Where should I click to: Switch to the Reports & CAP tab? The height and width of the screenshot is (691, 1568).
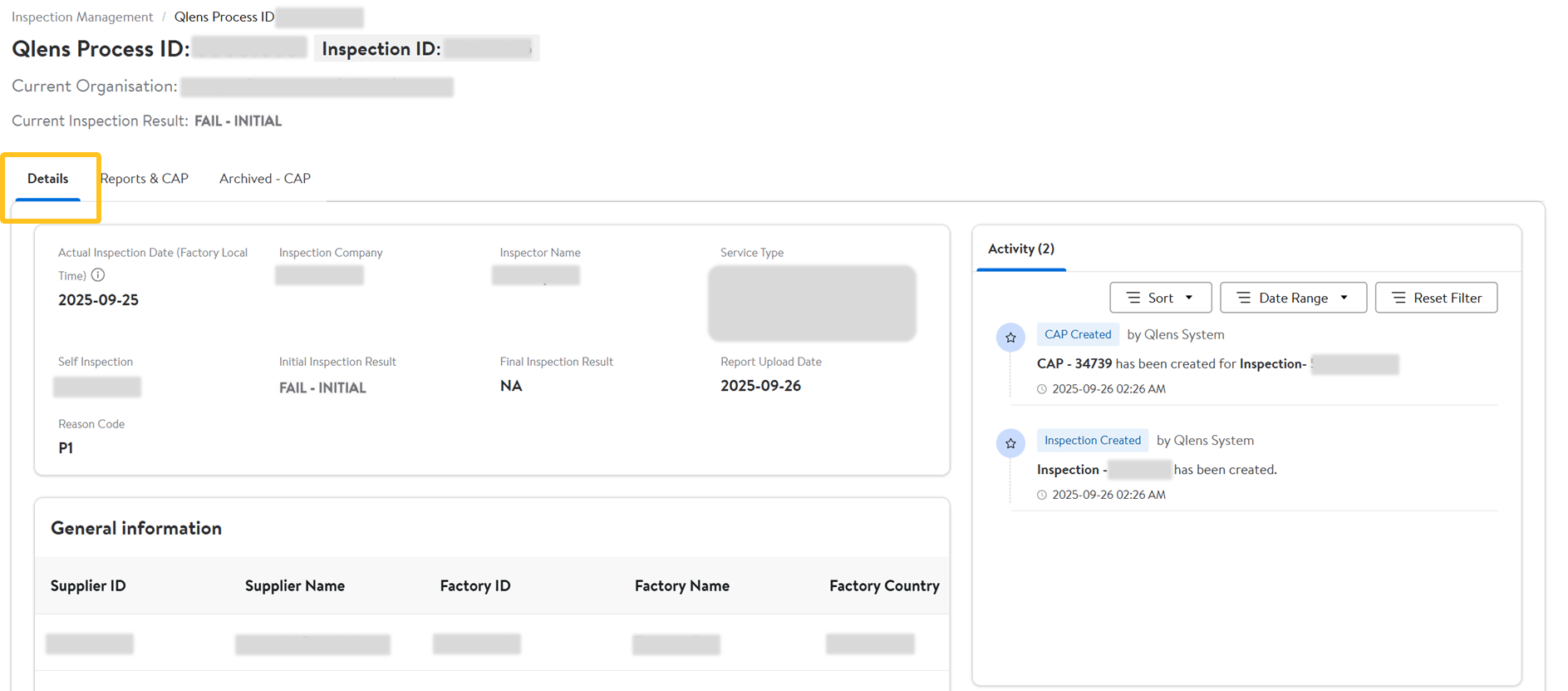[x=145, y=179]
